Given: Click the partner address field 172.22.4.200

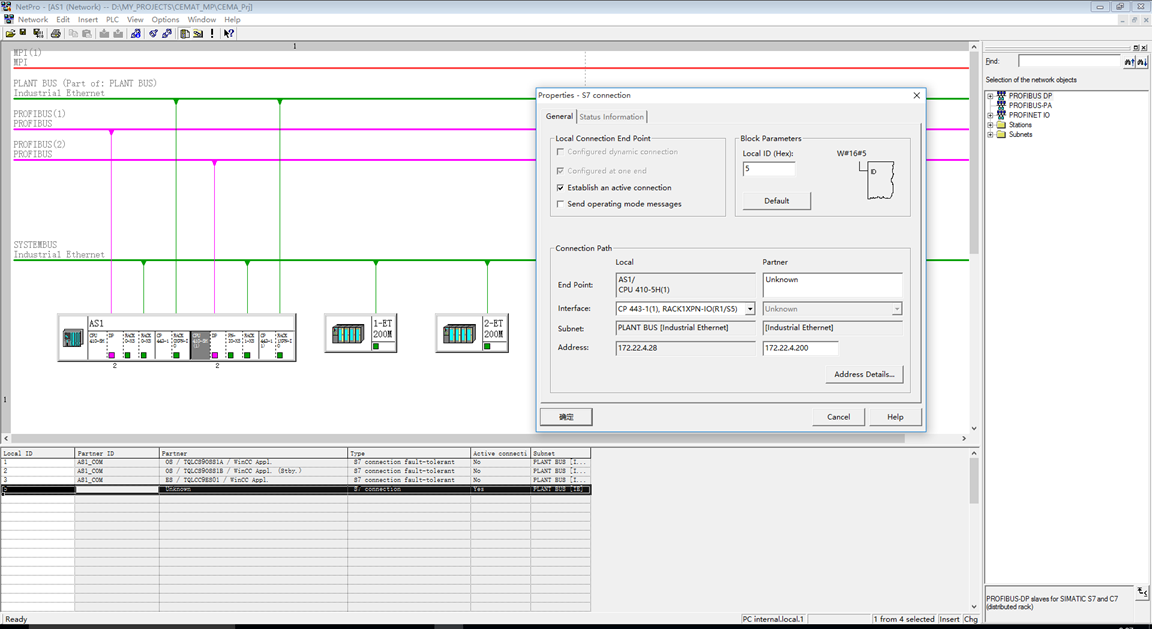Looking at the screenshot, I should click(800, 348).
